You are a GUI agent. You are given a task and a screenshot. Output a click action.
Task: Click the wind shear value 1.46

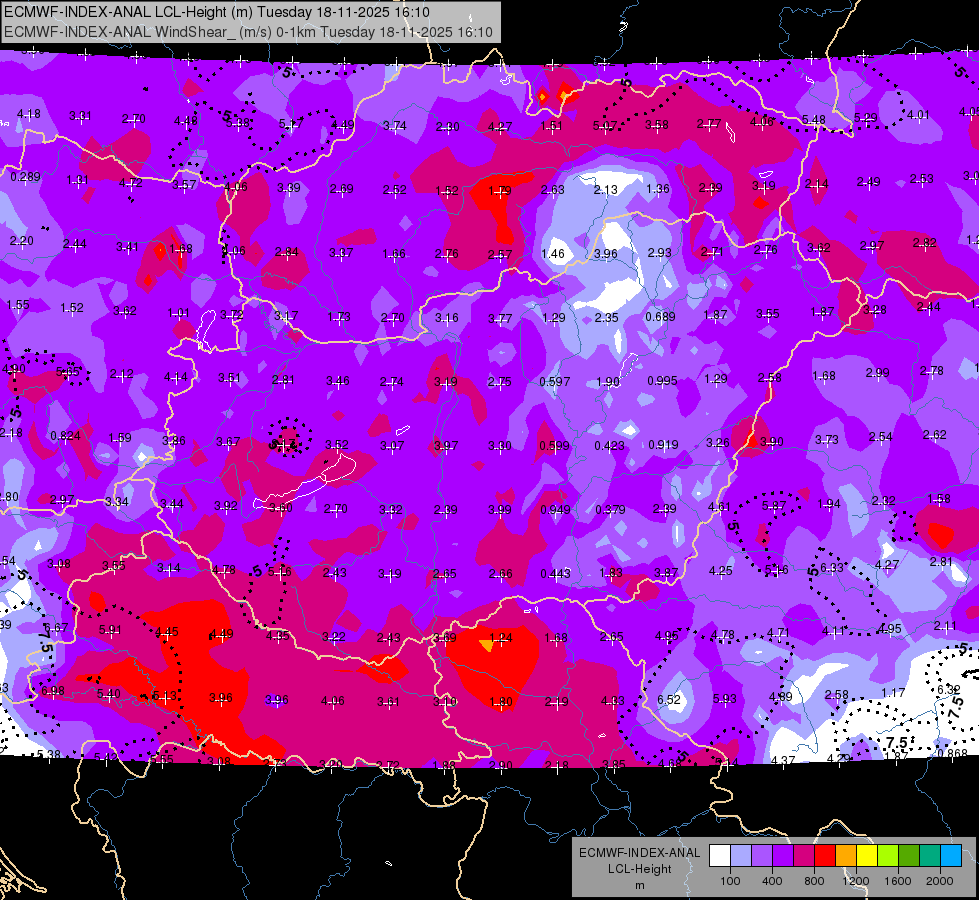[553, 254]
